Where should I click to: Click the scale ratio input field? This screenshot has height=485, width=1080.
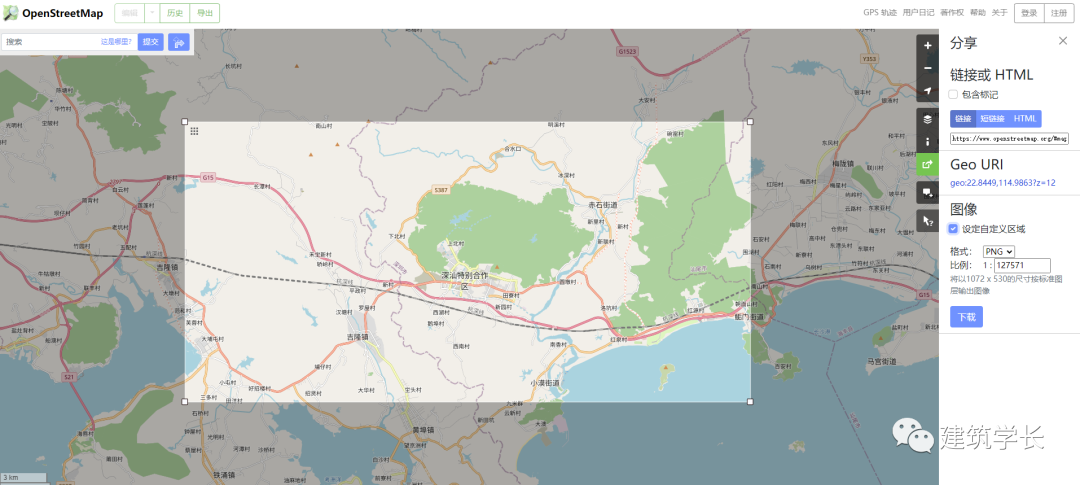[x=1022, y=265]
